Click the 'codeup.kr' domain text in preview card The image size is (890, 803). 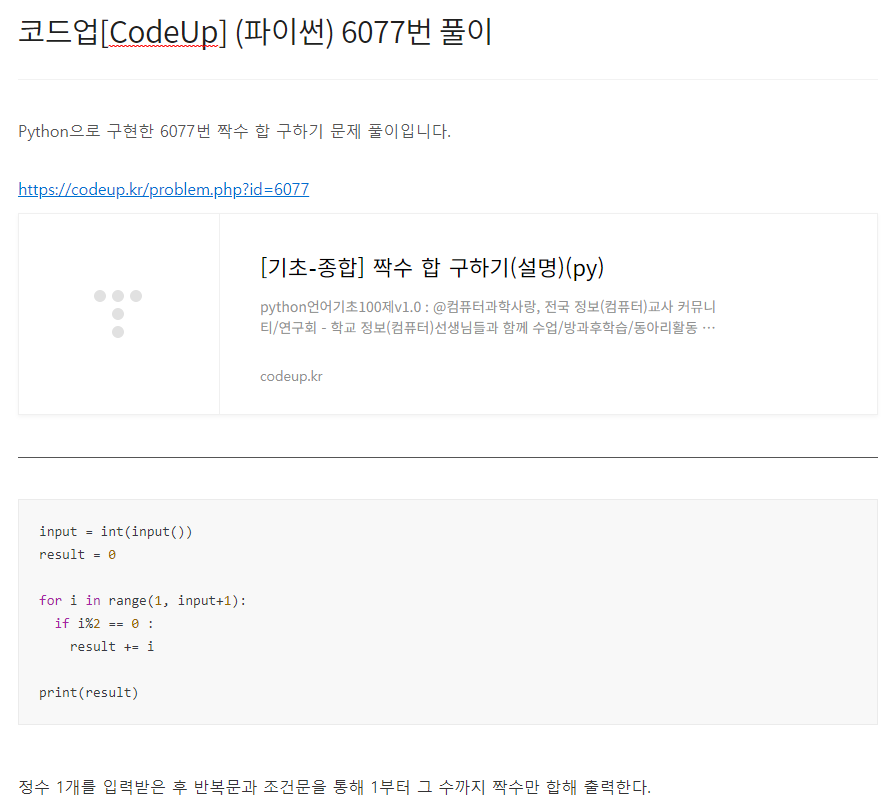(291, 376)
